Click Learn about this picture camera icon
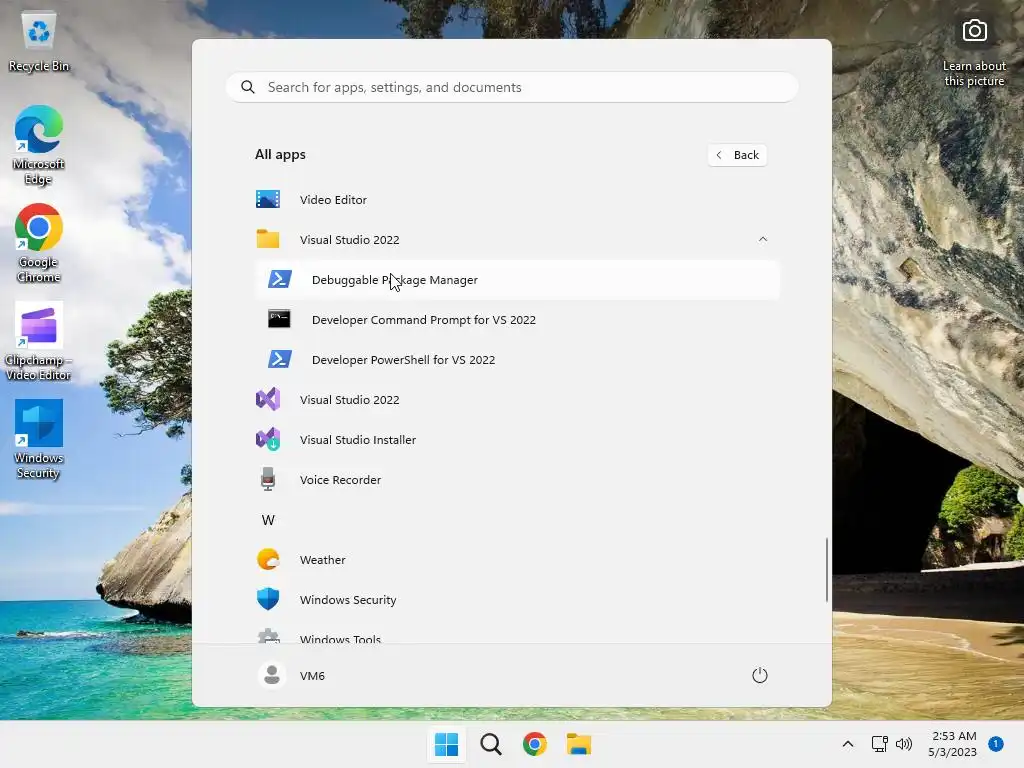1024x768 pixels. [x=974, y=31]
